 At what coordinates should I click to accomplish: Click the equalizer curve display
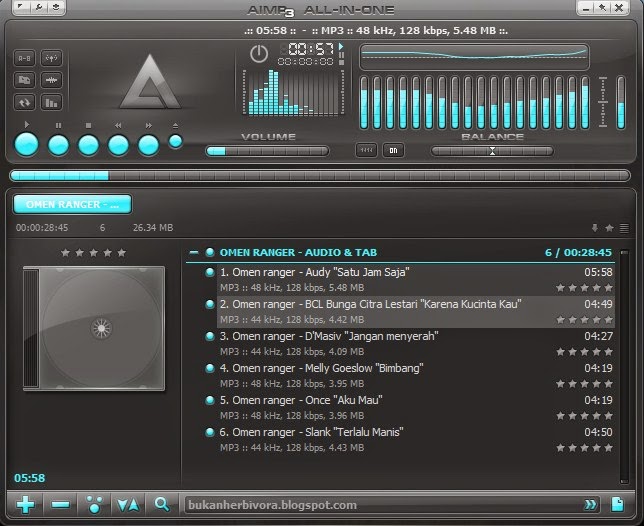(x=474, y=57)
